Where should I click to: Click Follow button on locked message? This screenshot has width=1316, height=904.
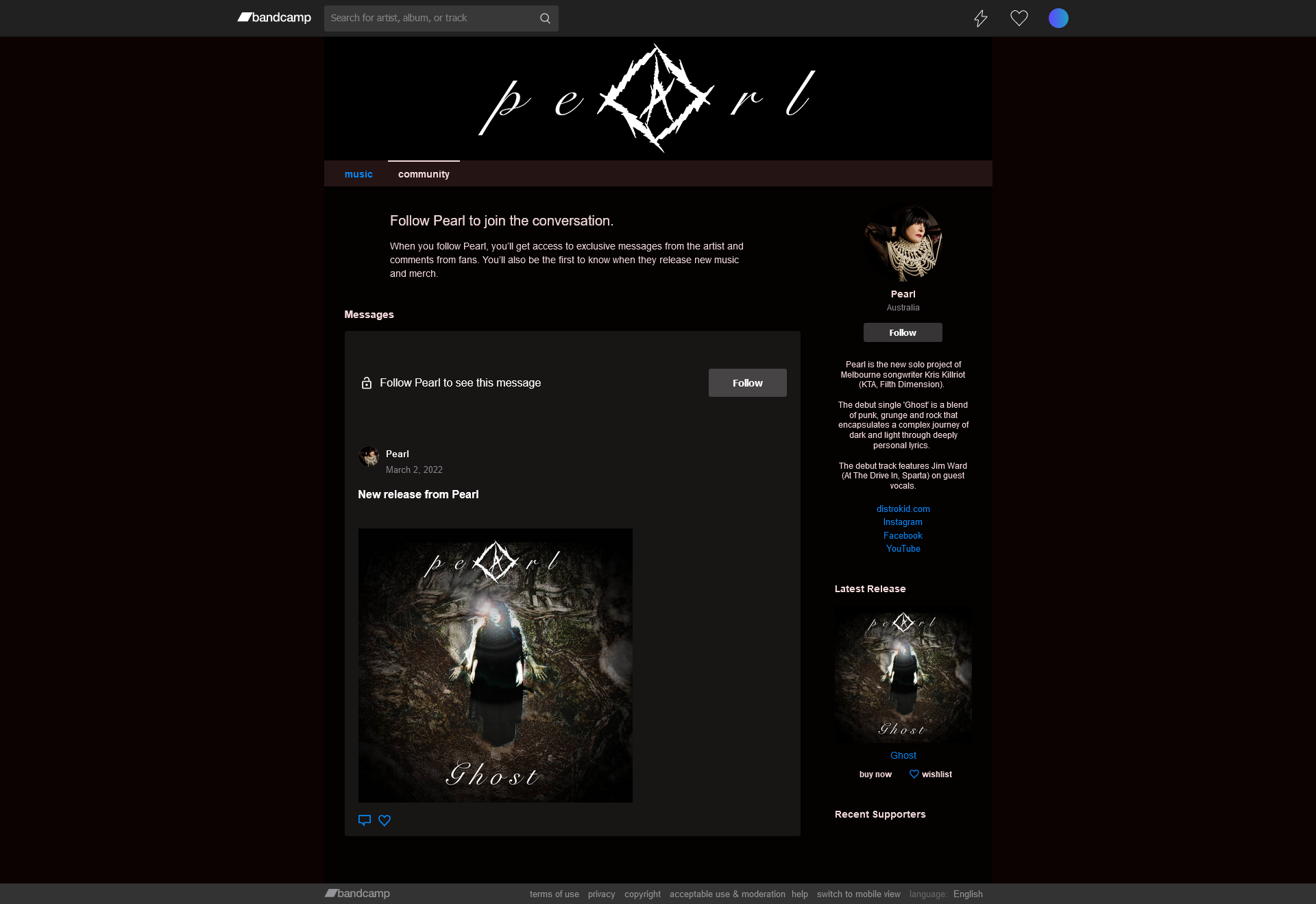coord(748,383)
